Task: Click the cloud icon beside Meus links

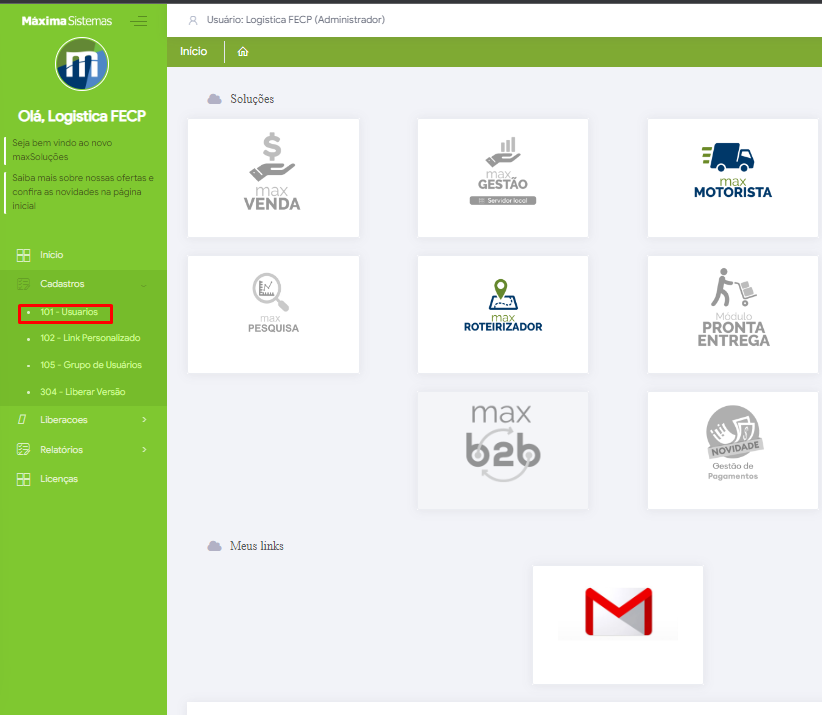Action: pos(214,546)
